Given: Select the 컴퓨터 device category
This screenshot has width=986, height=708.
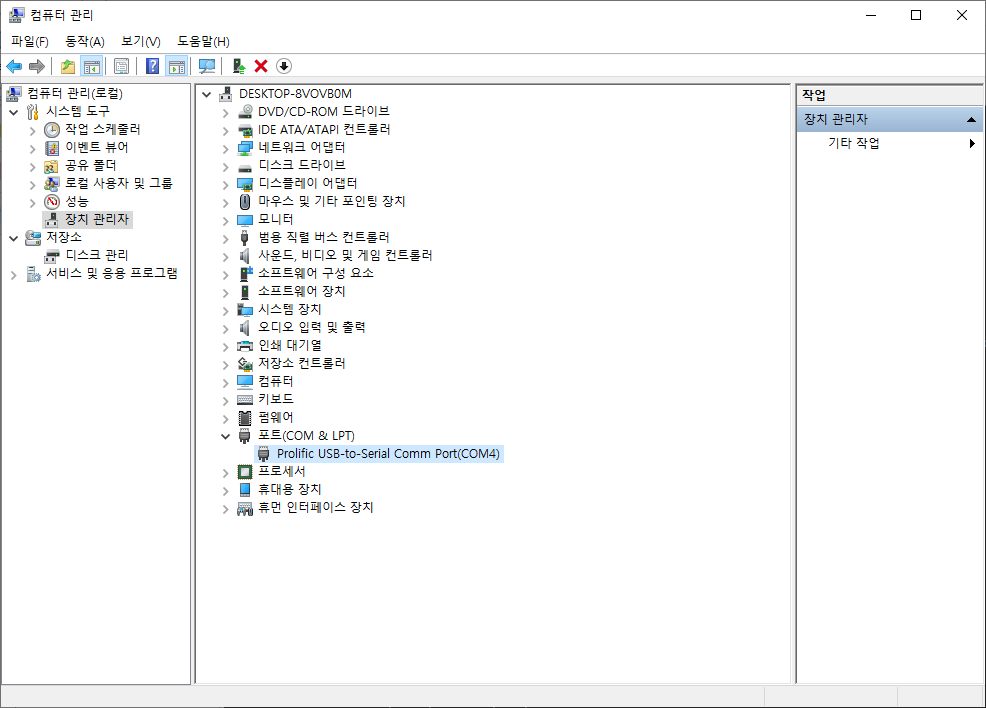Looking at the screenshot, I should [275, 382].
